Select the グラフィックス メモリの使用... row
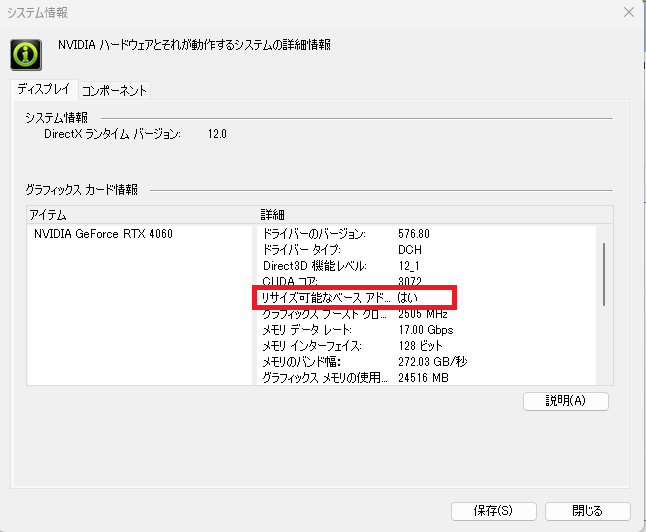This screenshot has width=646, height=532. tap(426, 377)
